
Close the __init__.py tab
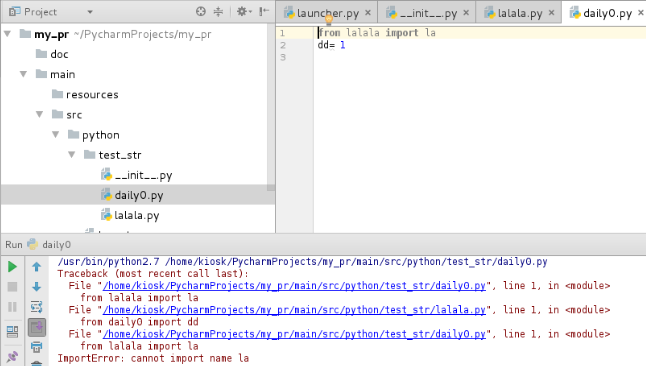(466, 13)
